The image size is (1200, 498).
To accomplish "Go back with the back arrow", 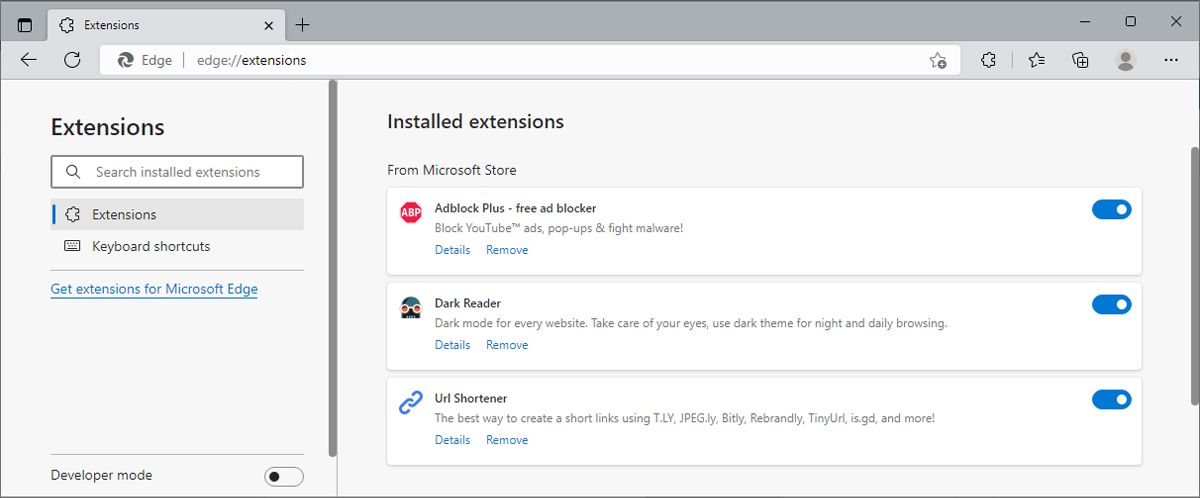I will (x=29, y=60).
